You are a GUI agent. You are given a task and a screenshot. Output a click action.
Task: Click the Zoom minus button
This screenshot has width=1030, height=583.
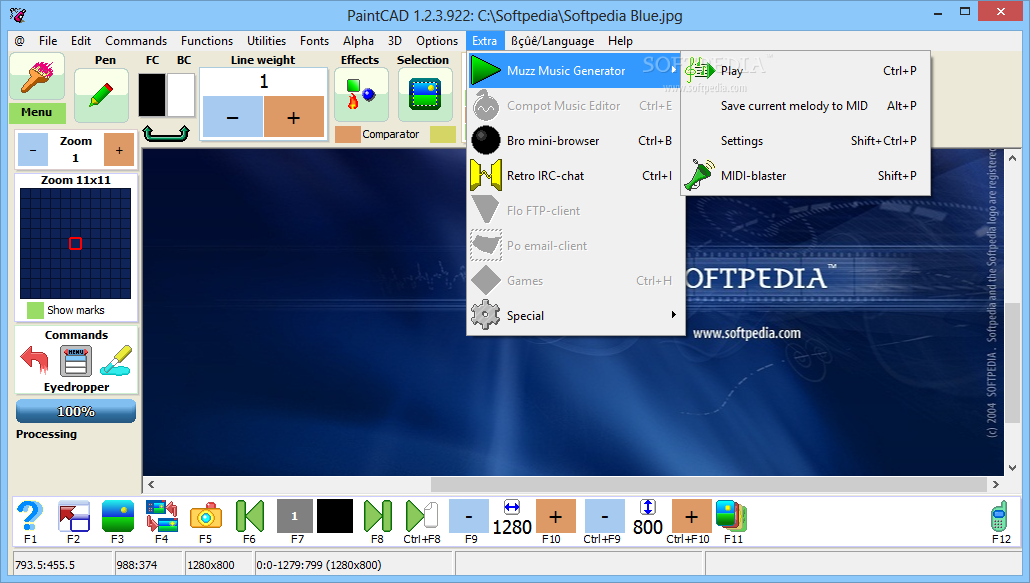click(33, 150)
